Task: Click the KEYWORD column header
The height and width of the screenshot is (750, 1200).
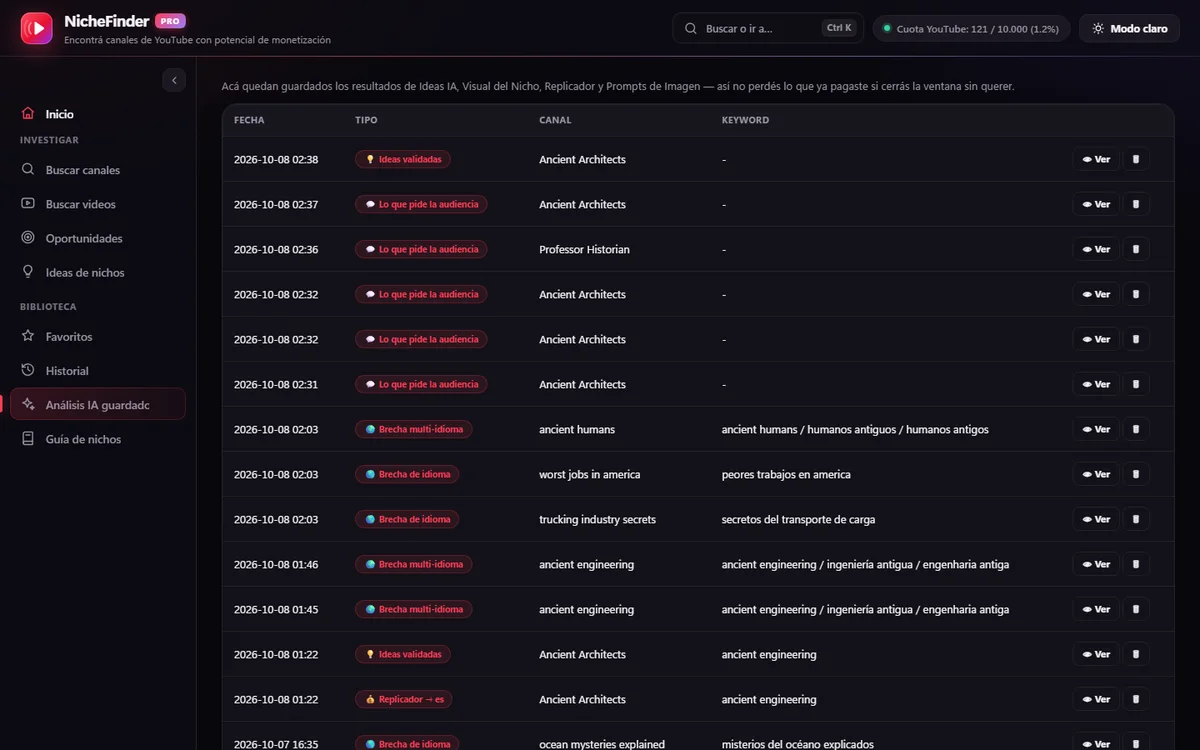Action: pos(745,120)
